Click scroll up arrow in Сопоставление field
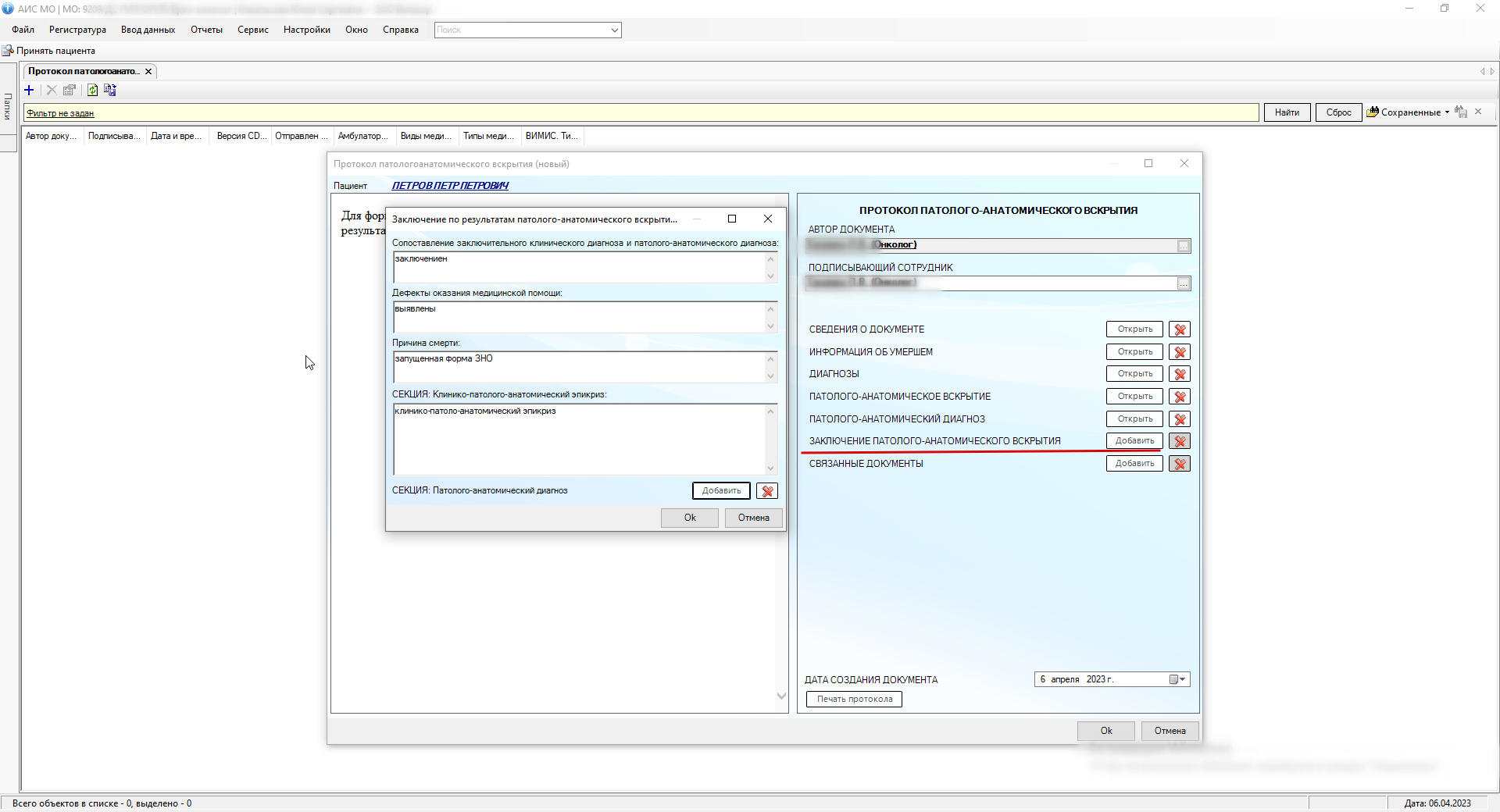The height and width of the screenshot is (812, 1500). tap(770, 259)
